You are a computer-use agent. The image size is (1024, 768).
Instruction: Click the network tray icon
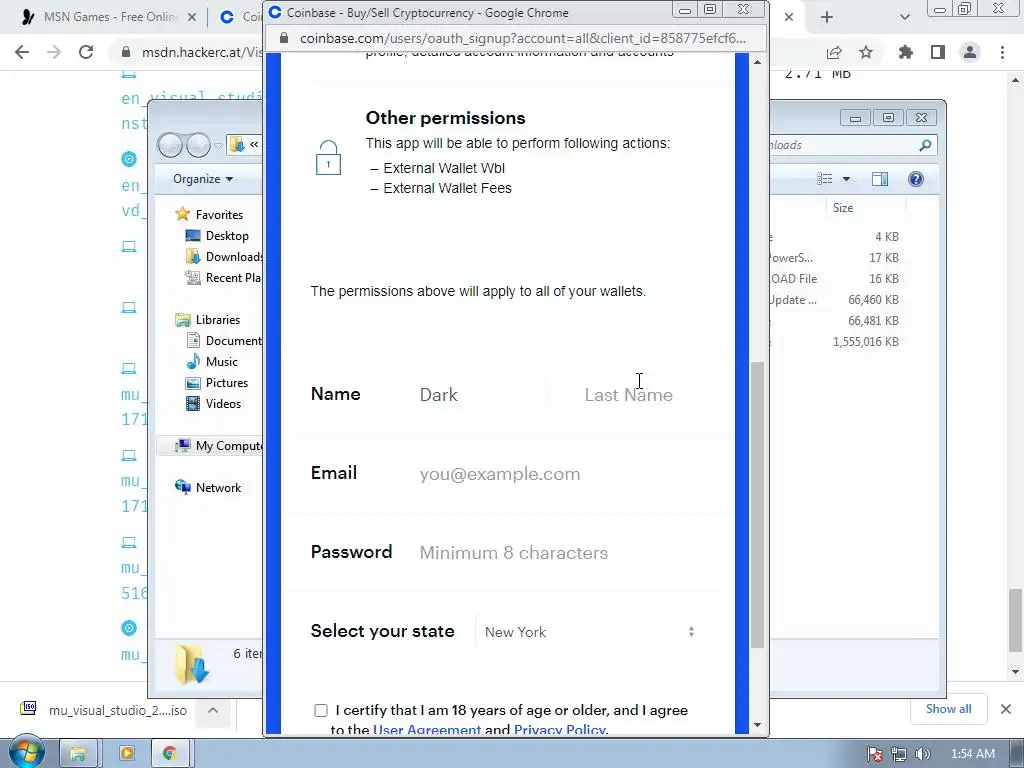(899, 754)
